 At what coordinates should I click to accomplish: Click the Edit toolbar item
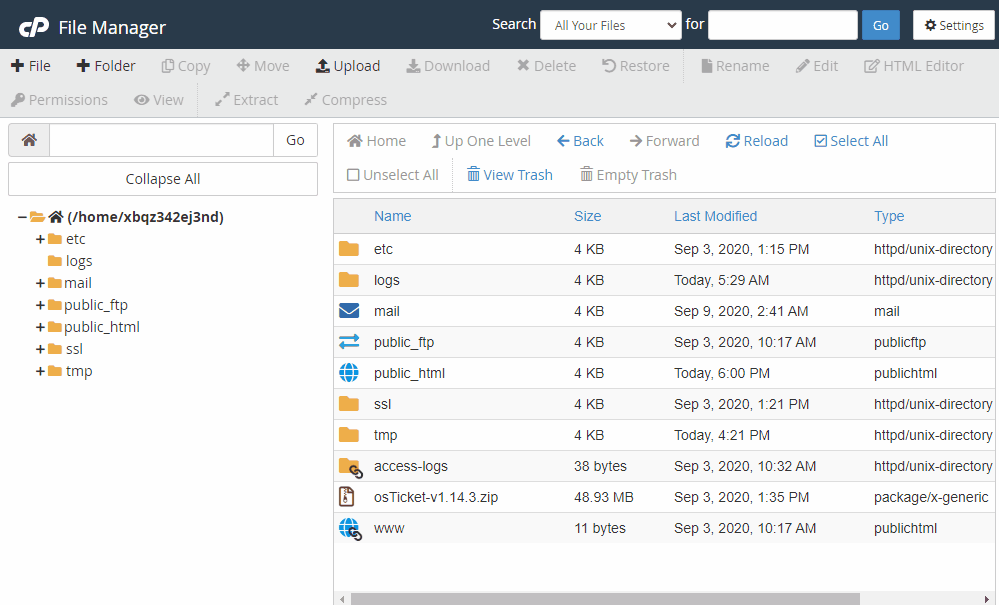[x=817, y=66]
